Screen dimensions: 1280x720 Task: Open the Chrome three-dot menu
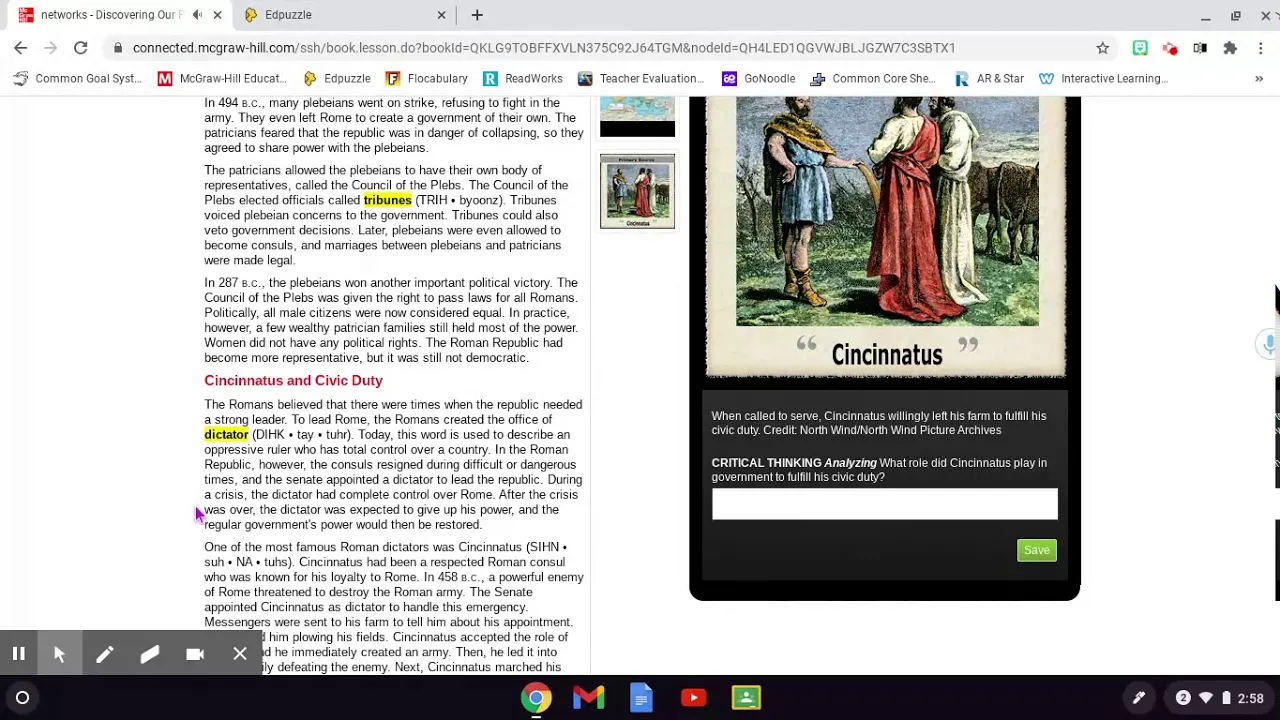coord(1261,48)
